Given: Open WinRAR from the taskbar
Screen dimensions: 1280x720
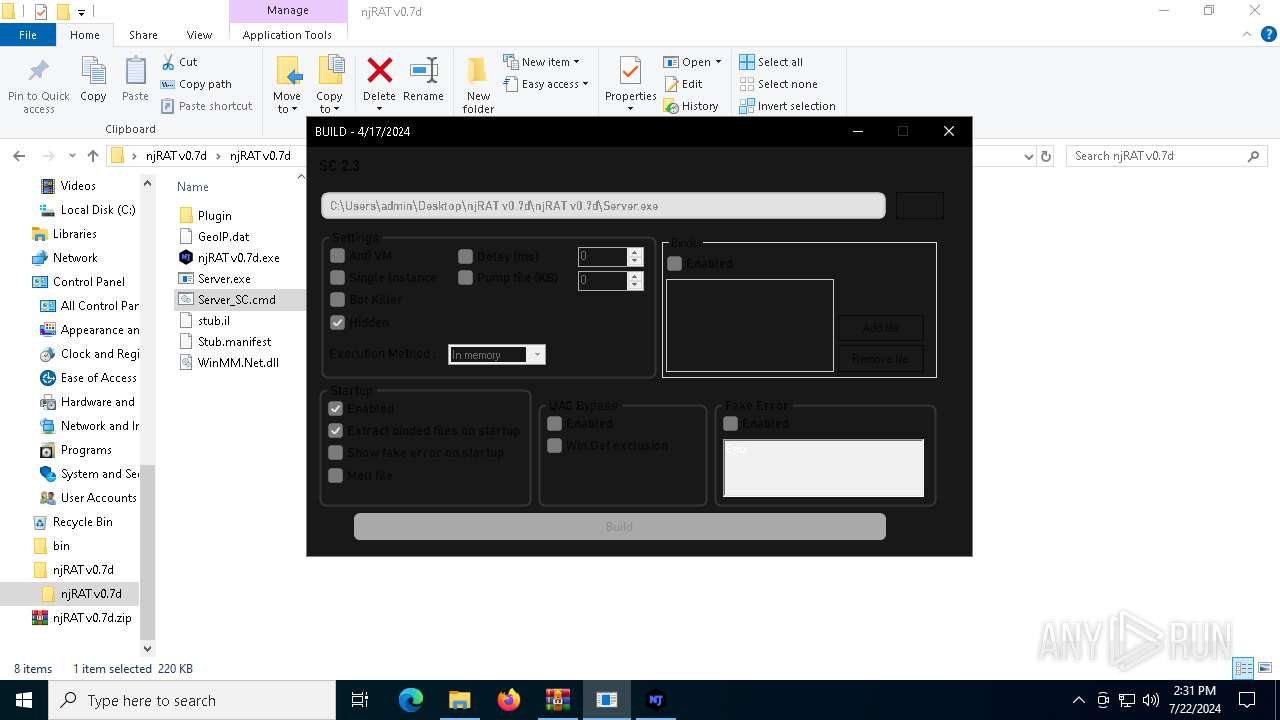Looking at the screenshot, I should [x=558, y=700].
